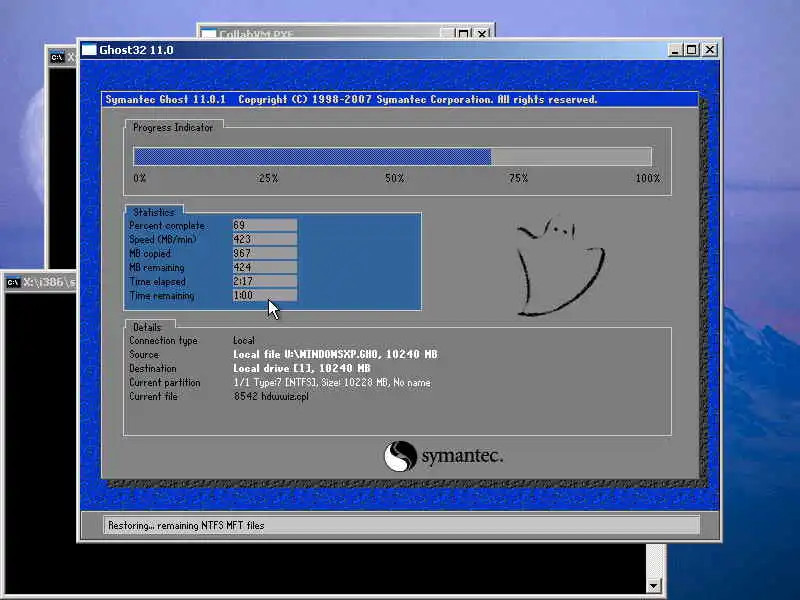
Task: Click the Speed (MB/min) value 423
Action: coord(264,239)
